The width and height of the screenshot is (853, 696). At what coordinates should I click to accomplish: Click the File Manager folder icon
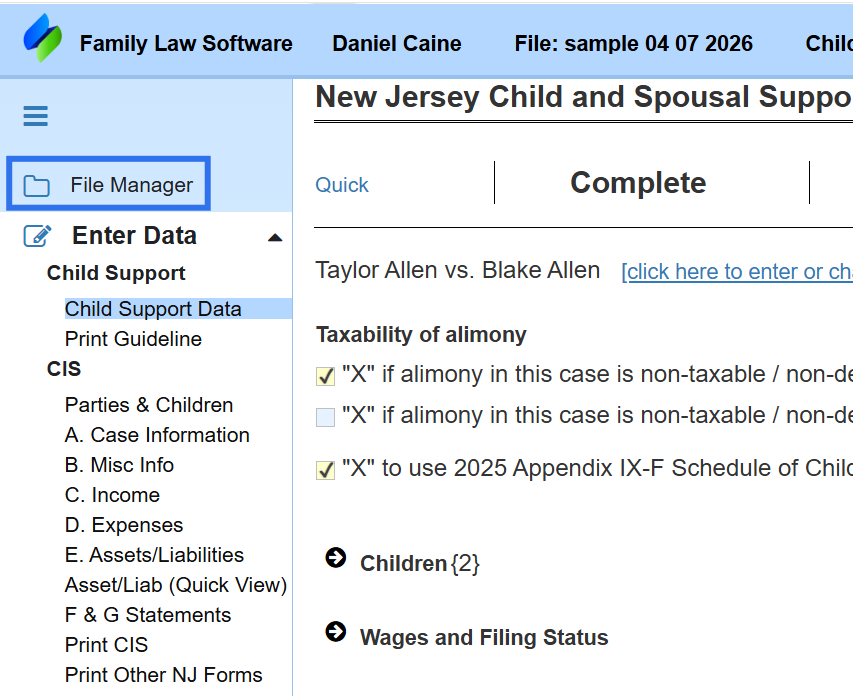point(37,185)
